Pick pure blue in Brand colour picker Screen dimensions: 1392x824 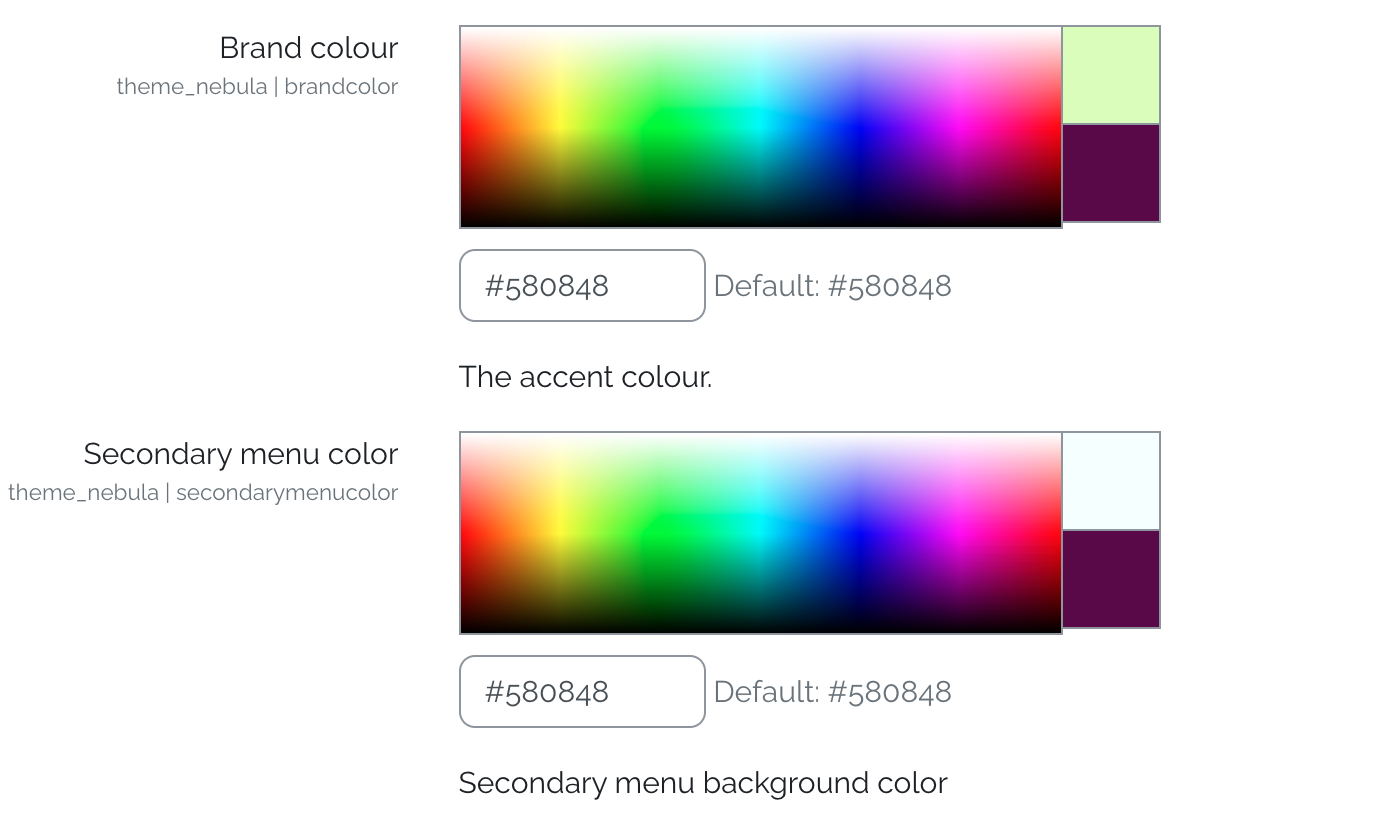(858, 124)
